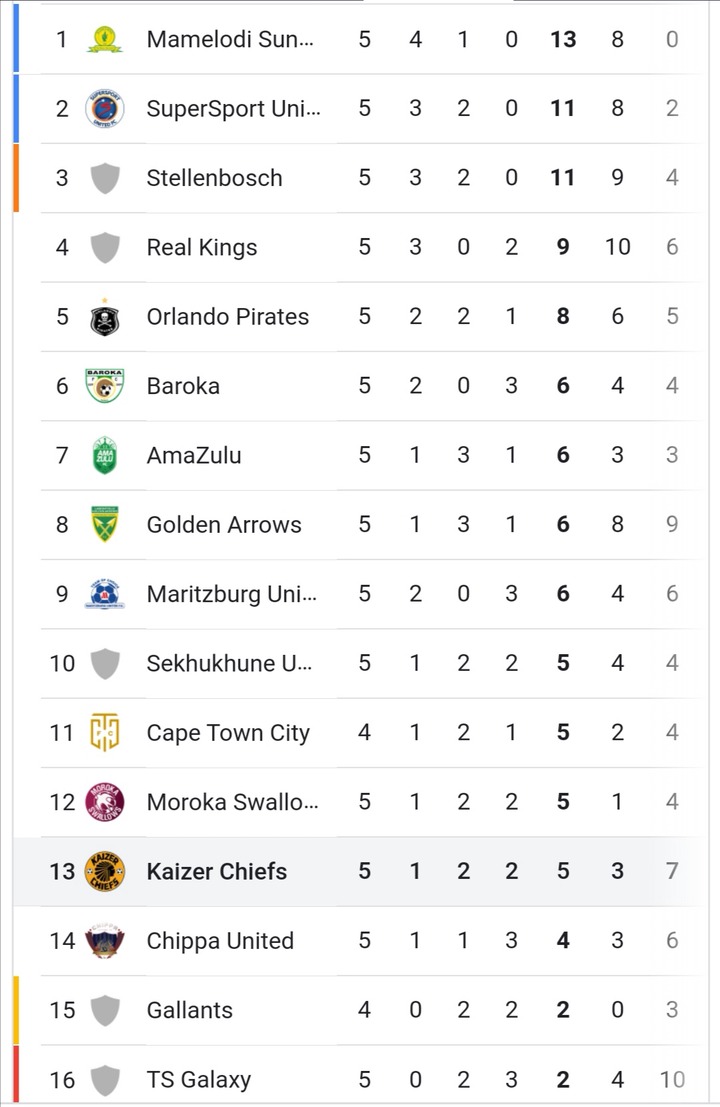
Task: Click the Chippa United crest
Action: pyautogui.click(x=104, y=940)
